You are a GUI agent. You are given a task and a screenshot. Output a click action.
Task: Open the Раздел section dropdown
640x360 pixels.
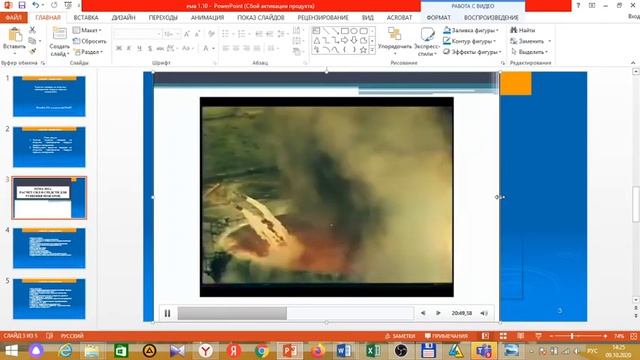click(x=88, y=52)
